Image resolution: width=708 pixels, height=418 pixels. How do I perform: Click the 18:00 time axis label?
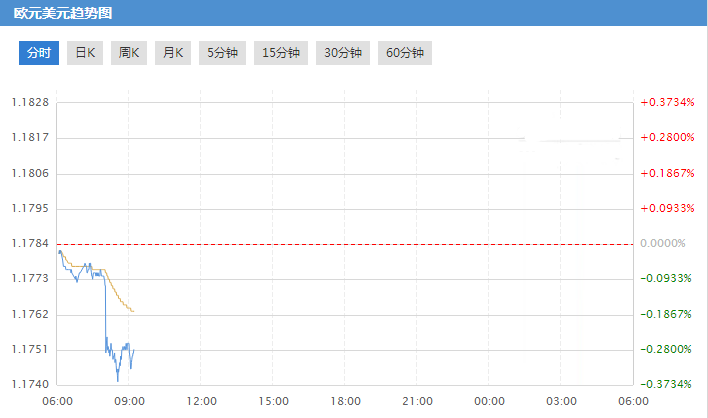pyautogui.click(x=345, y=401)
